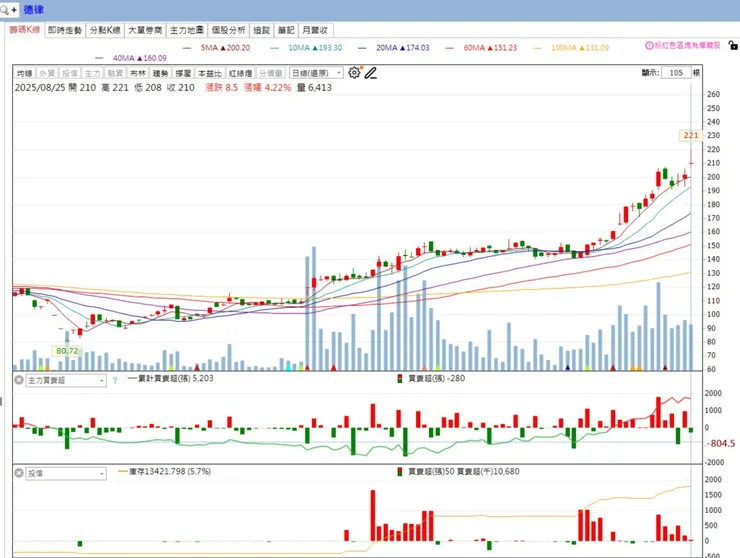
Task: Click the 顯示 bar count field 105
Action: pyautogui.click(x=676, y=73)
